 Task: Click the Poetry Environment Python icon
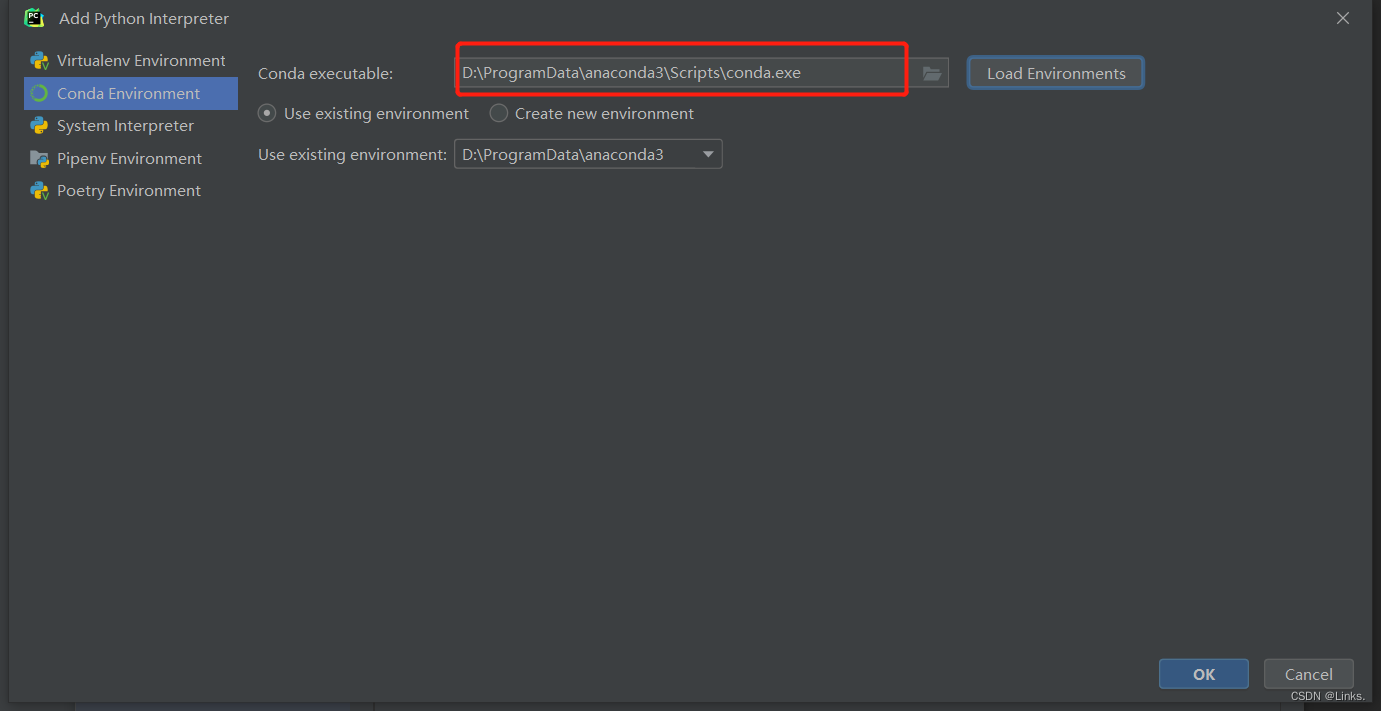(x=40, y=190)
